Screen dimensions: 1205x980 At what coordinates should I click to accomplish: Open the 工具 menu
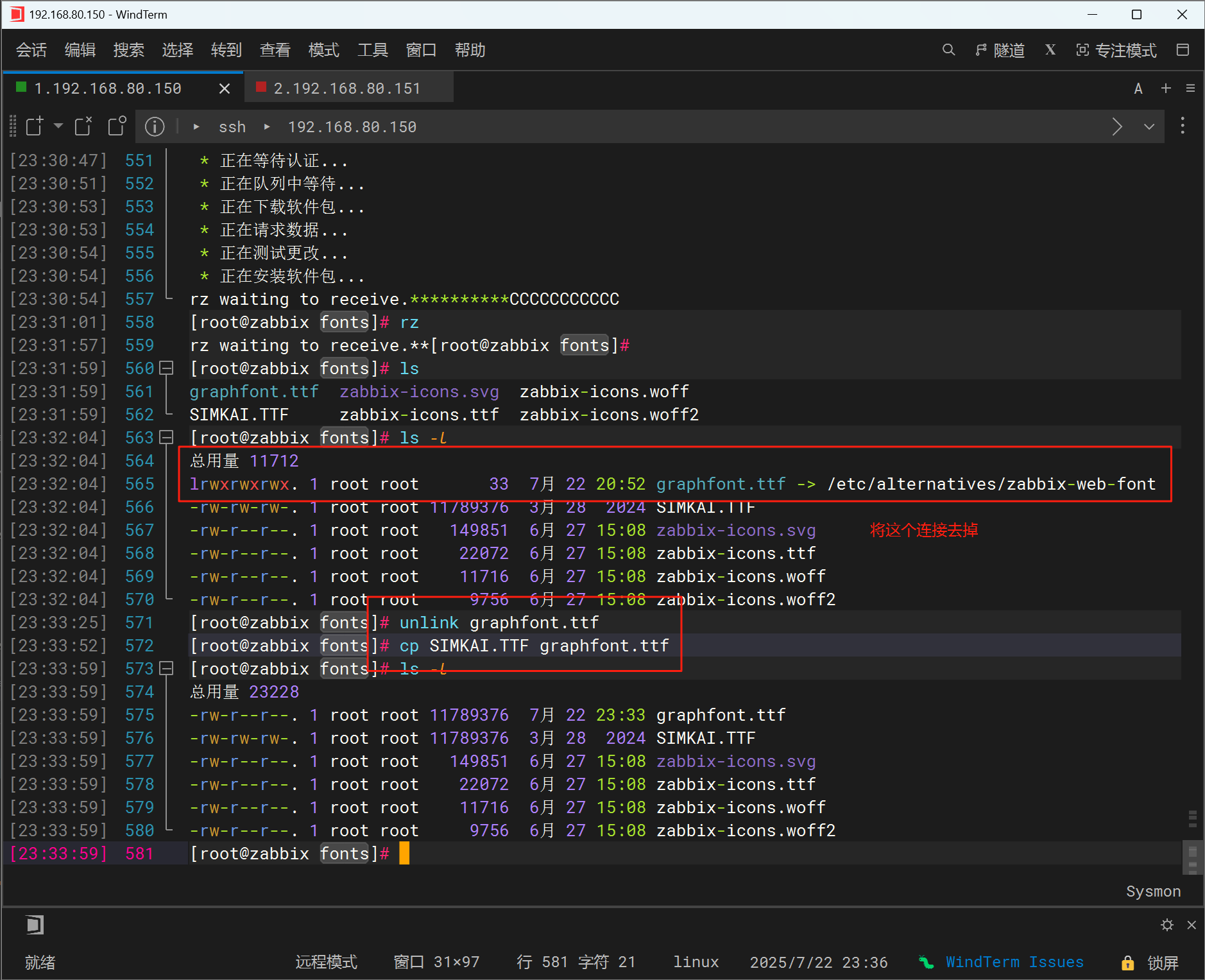pyautogui.click(x=373, y=50)
